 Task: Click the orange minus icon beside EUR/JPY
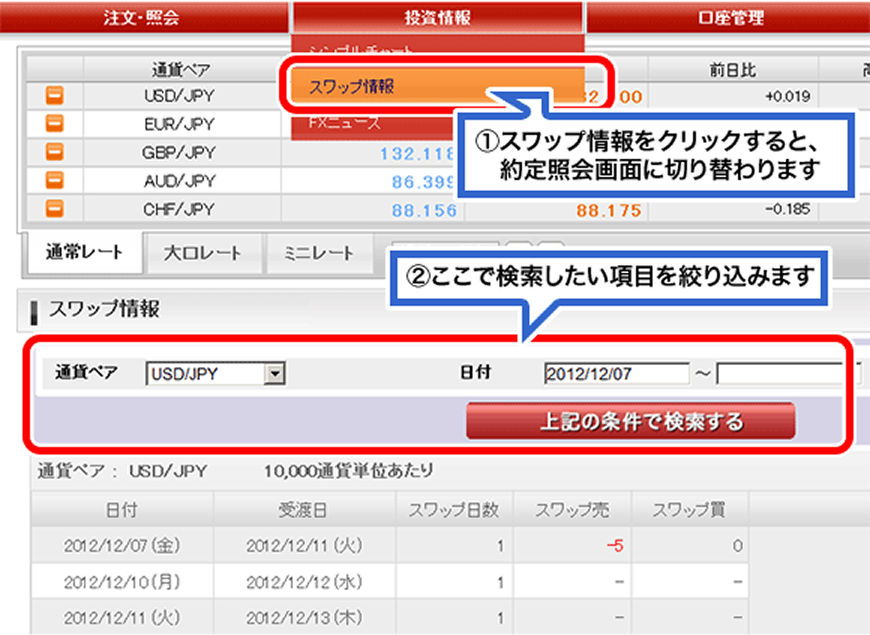pos(53,120)
